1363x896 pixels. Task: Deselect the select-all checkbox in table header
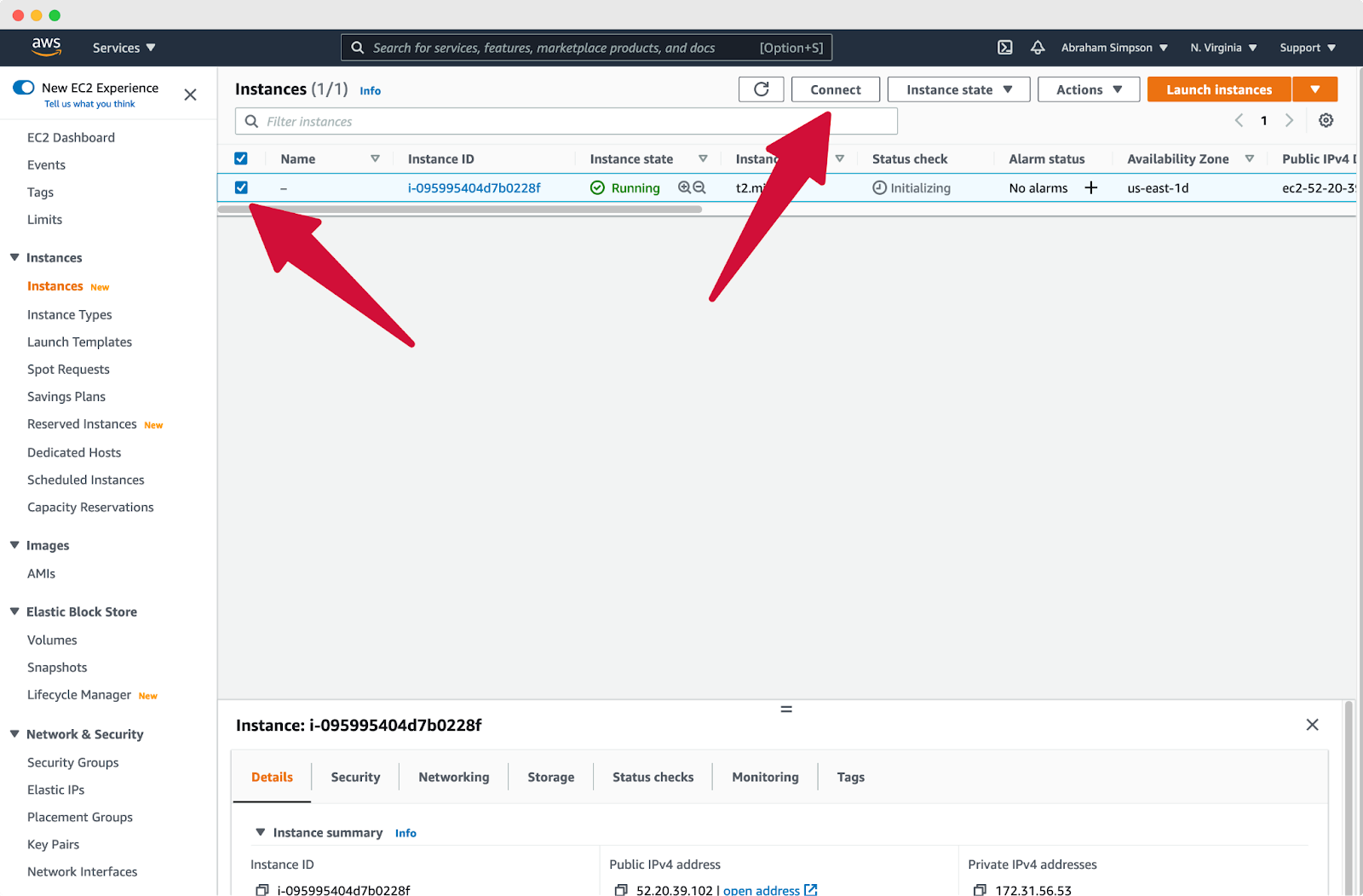[x=241, y=158]
